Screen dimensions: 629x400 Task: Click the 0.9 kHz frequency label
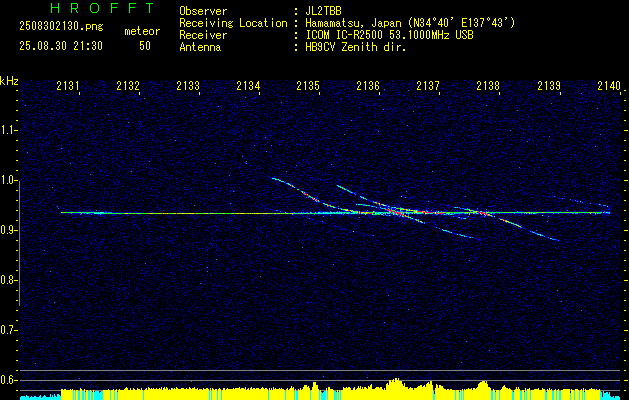tap(9, 230)
